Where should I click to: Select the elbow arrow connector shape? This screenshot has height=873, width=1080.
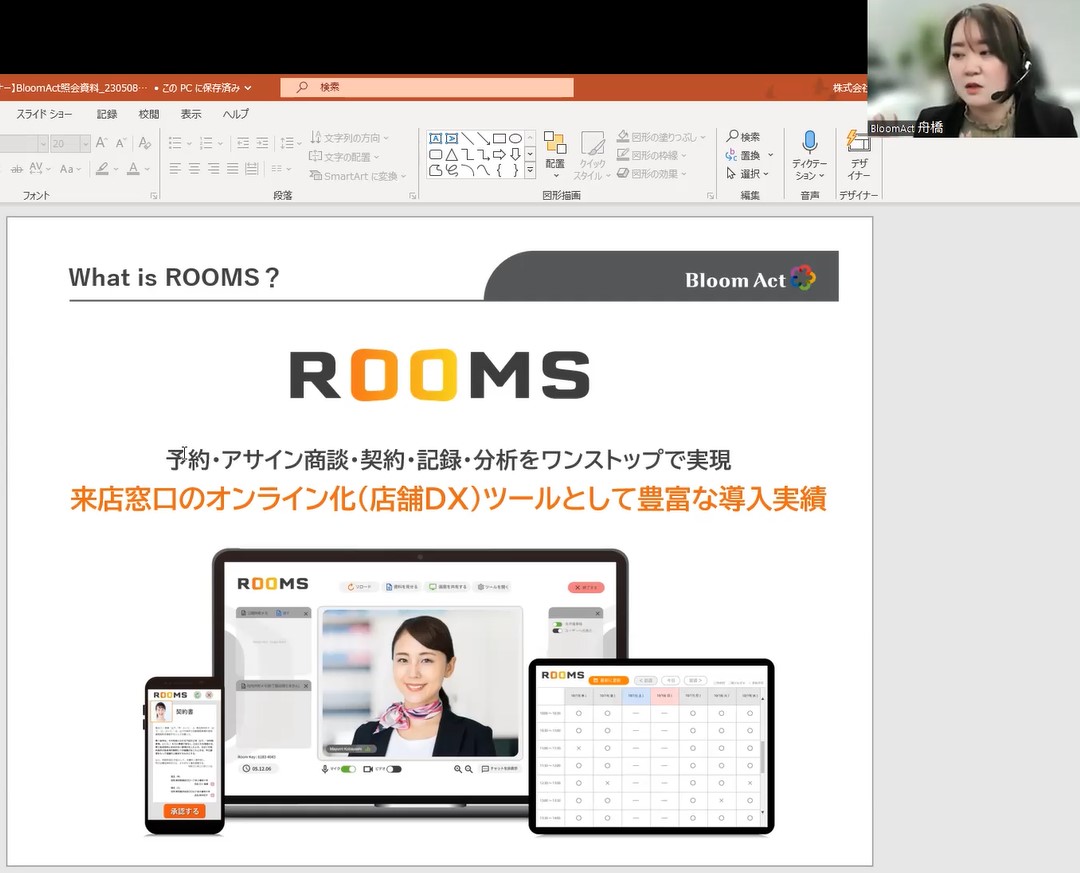point(484,154)
